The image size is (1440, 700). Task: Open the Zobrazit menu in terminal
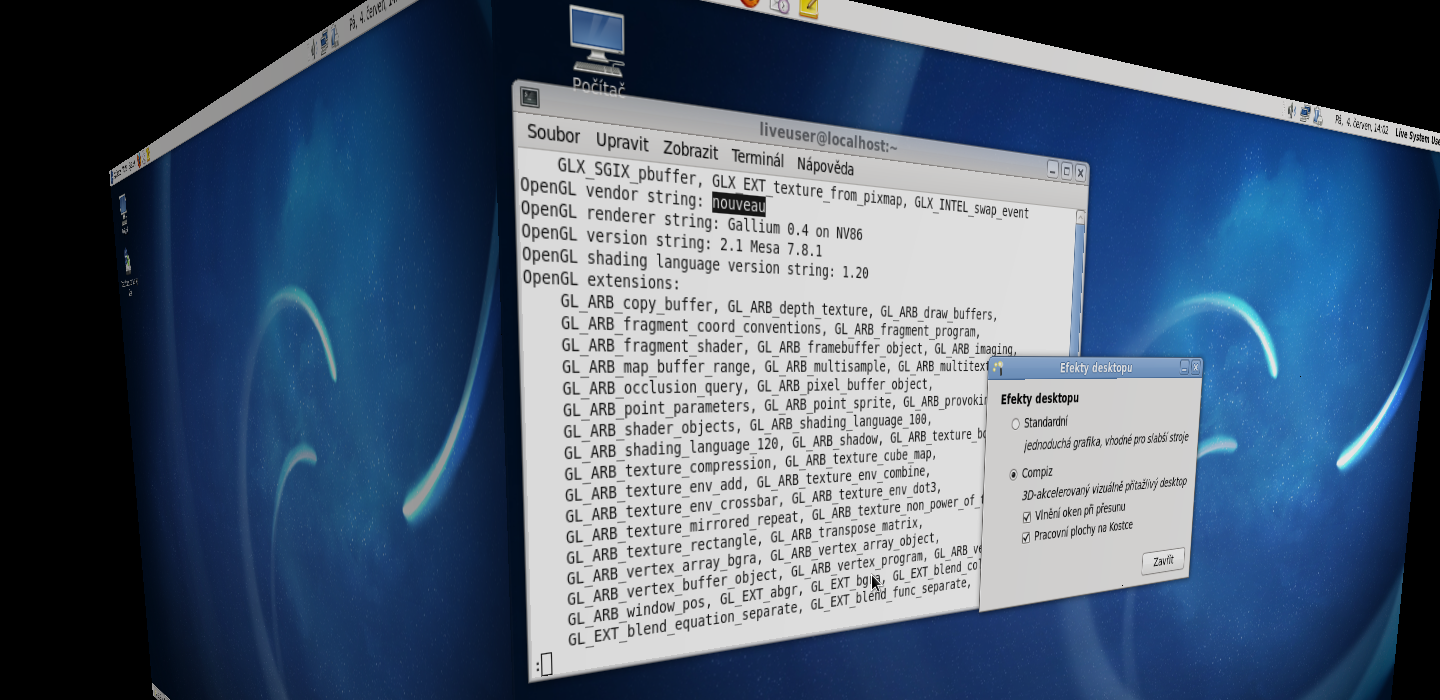pyautogui.click(x=690, y=151)
